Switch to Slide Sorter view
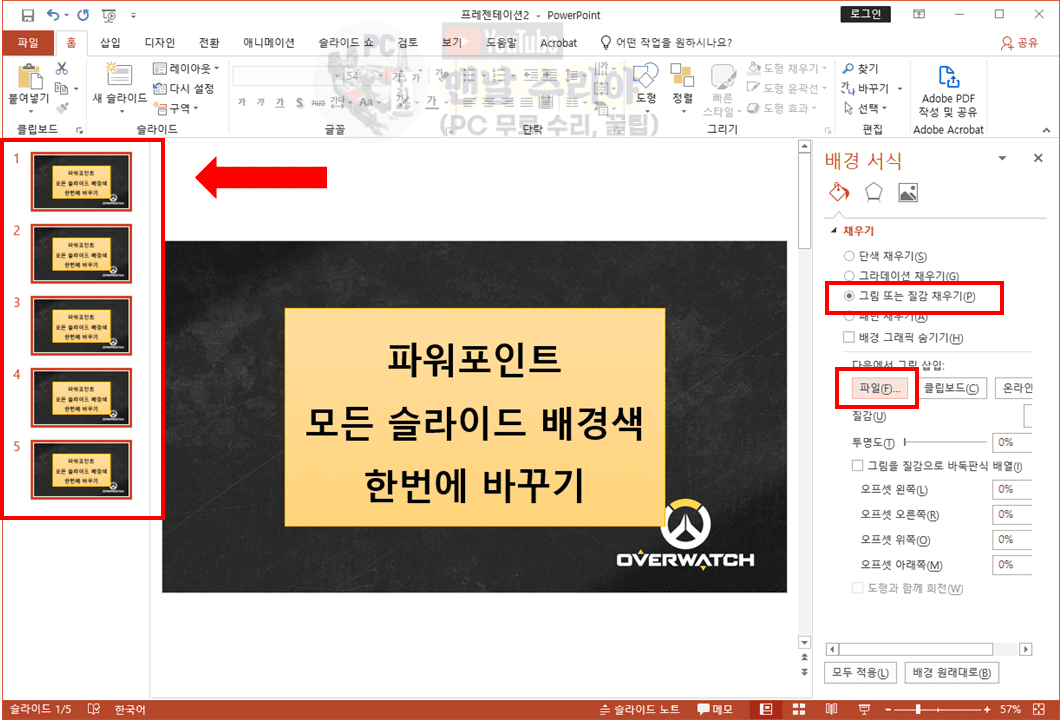Viewport: 1060px width, 720px height. (x=798, y=709)
